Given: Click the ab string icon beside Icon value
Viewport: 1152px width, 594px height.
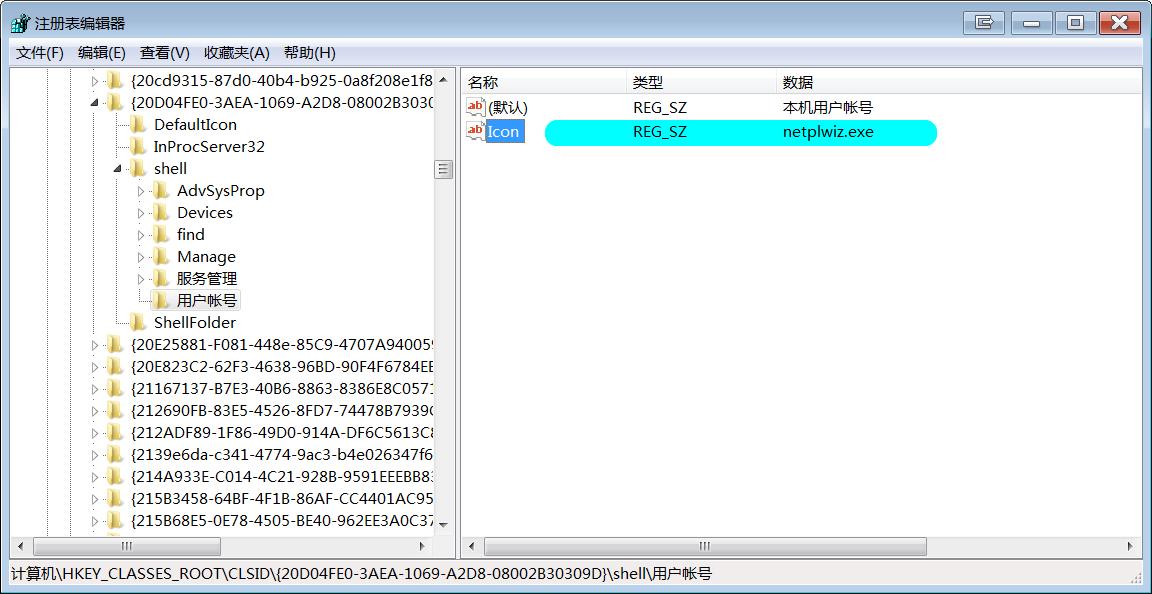Looking at the screenshot, I should click(477, 131).
